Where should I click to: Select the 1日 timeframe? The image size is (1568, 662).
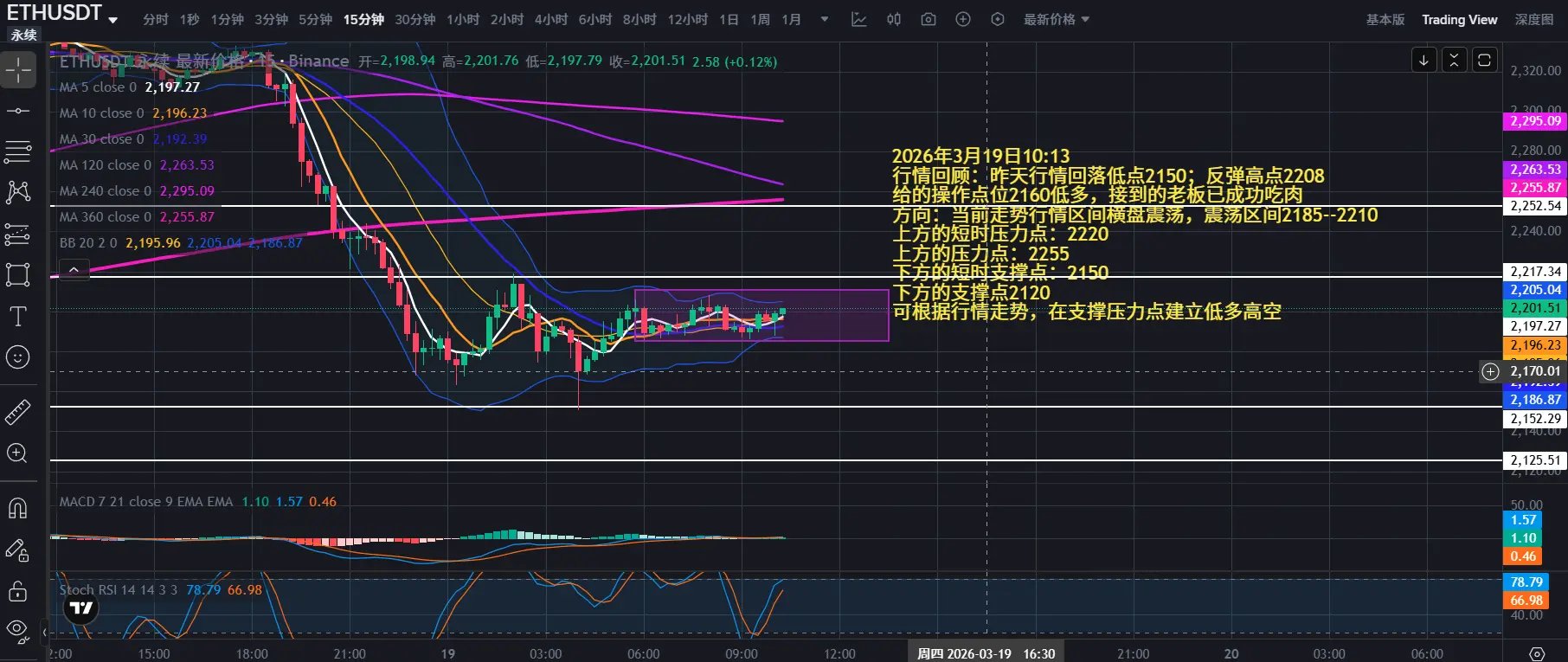729,19
